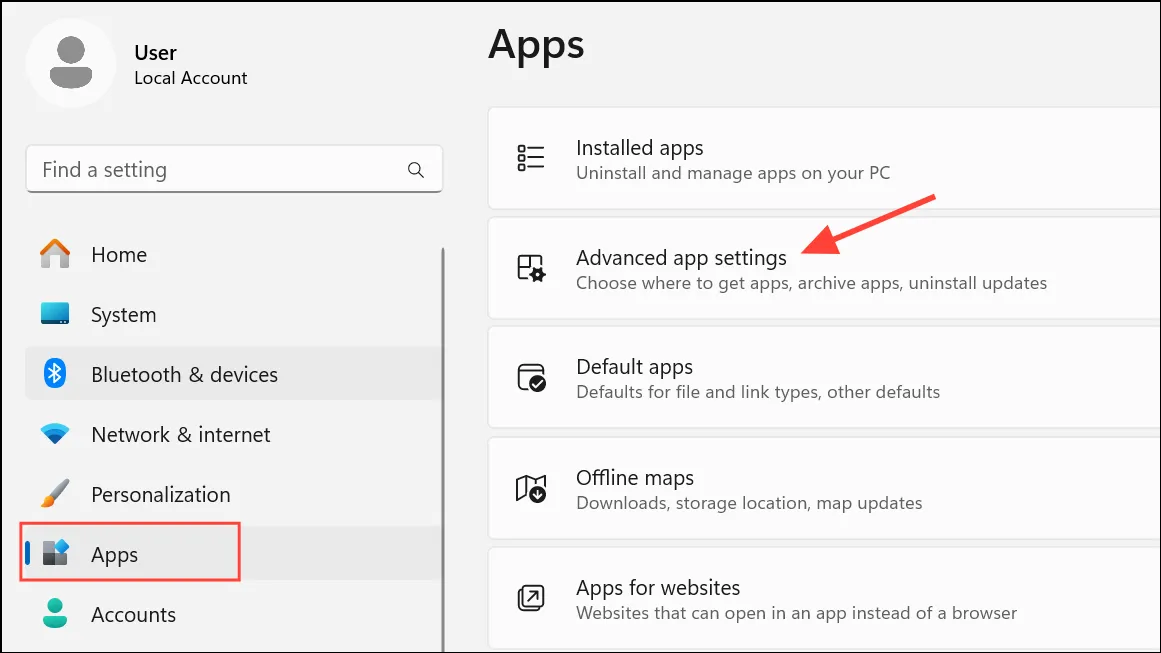The image size is (1161, 653).
Task: Click the Apps page heading
Action: coord(537,46)
